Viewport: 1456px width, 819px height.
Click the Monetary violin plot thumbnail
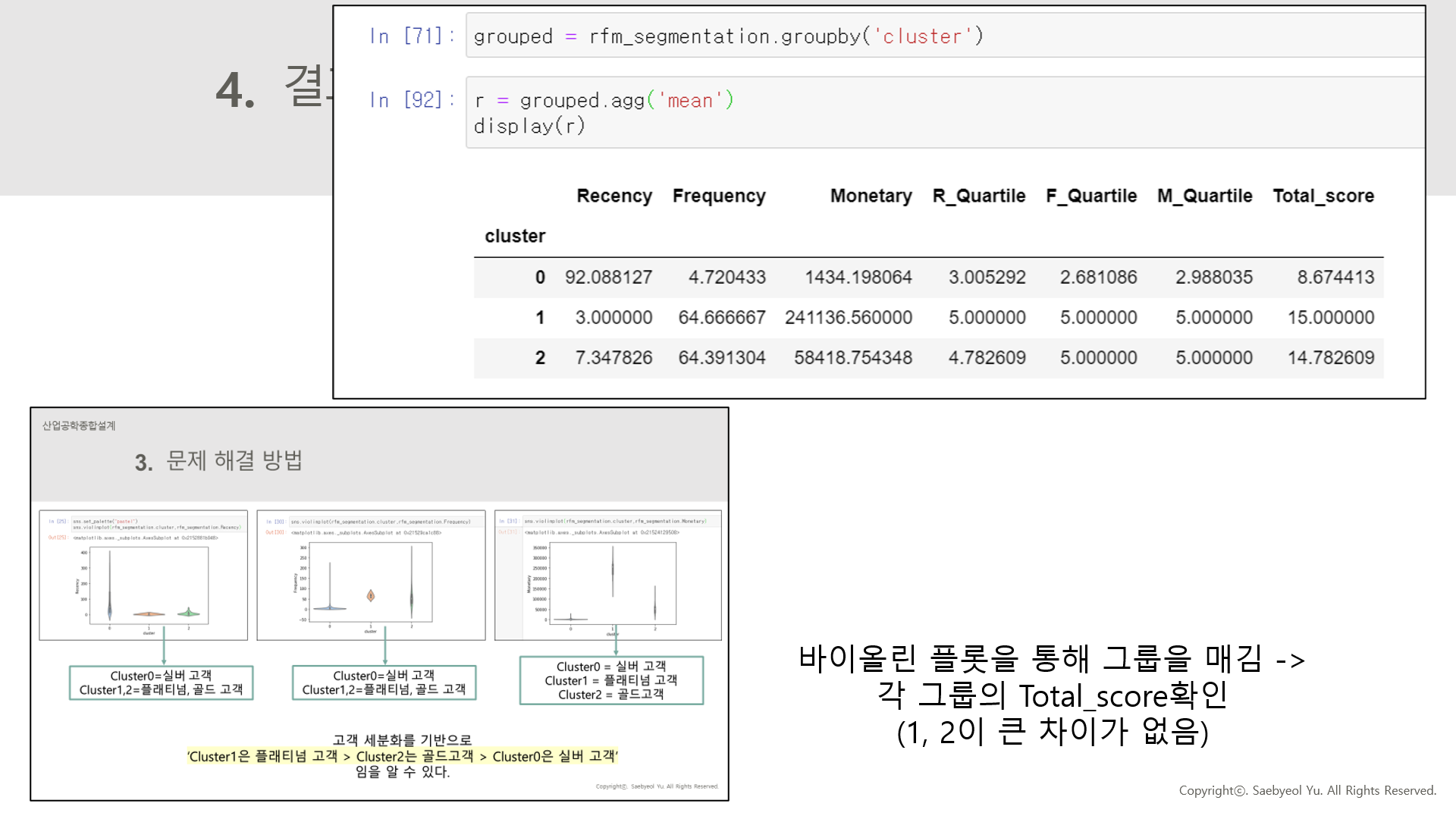610,575
